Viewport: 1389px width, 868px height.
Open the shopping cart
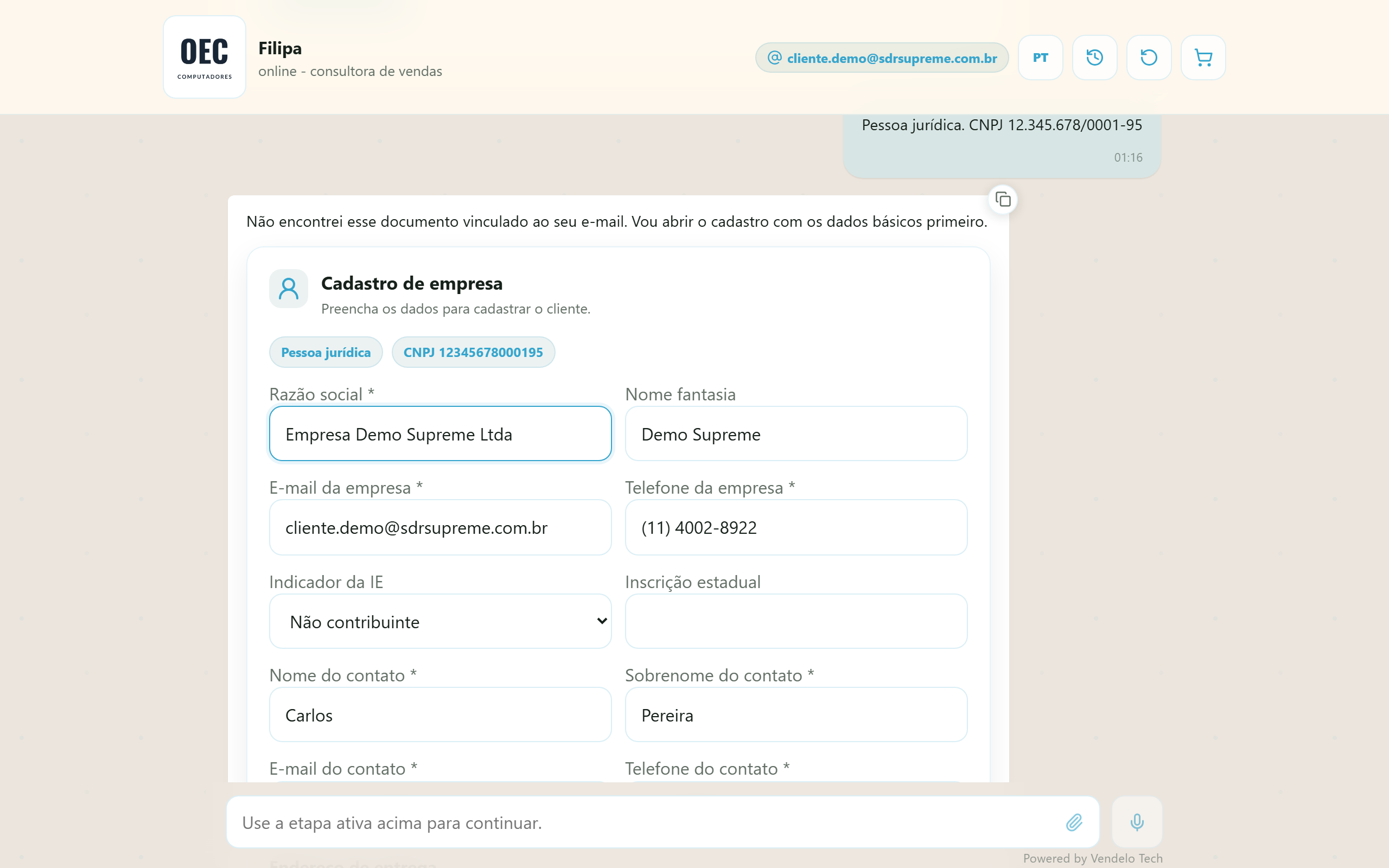1203,58
